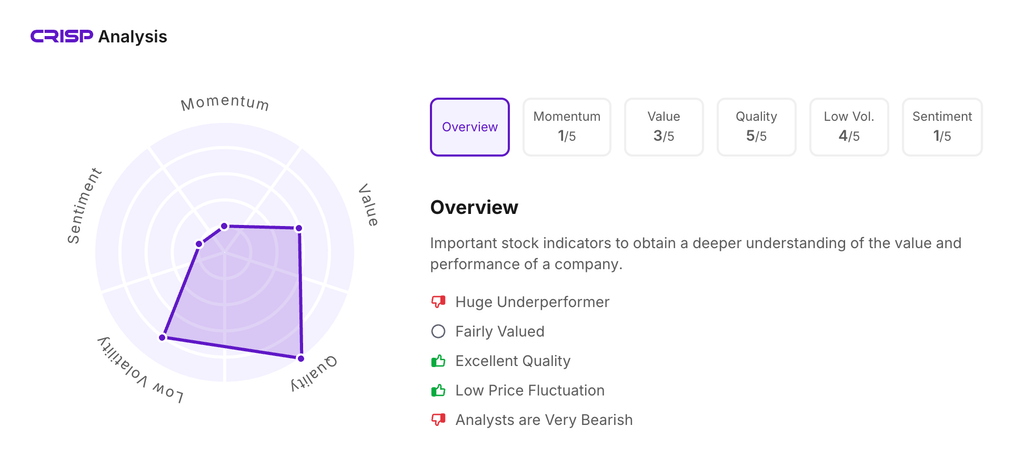Click thumbs-down icon beside Analysts are Very Bearish
1024x471 pixels.
point(438,420)
